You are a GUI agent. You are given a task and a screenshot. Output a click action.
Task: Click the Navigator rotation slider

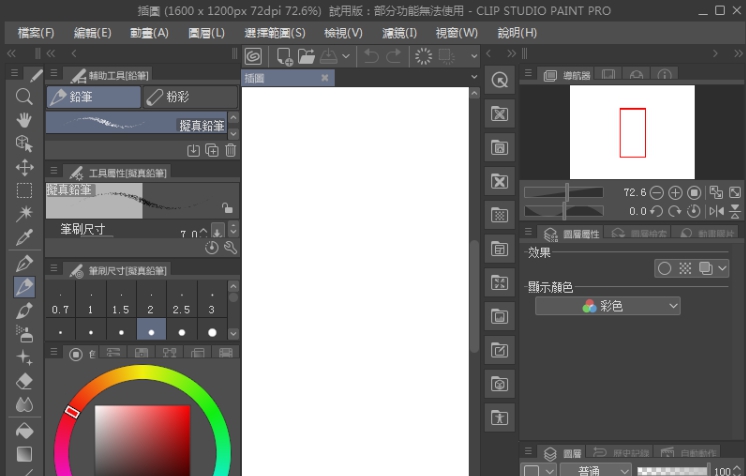564,211
